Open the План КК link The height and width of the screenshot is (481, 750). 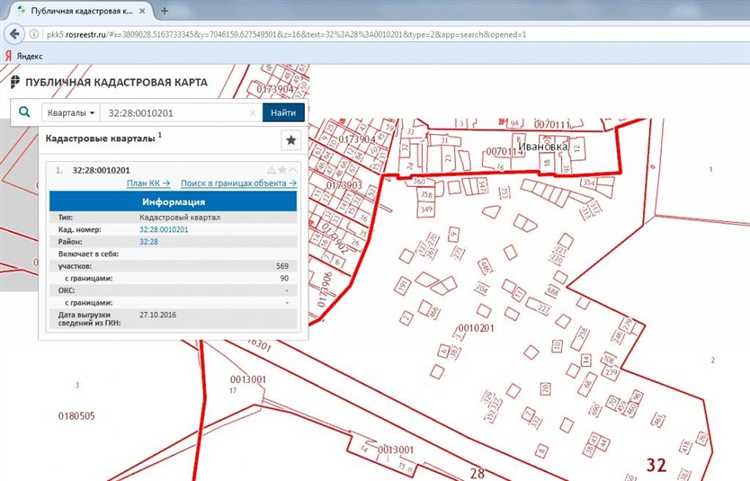[148, 183]
